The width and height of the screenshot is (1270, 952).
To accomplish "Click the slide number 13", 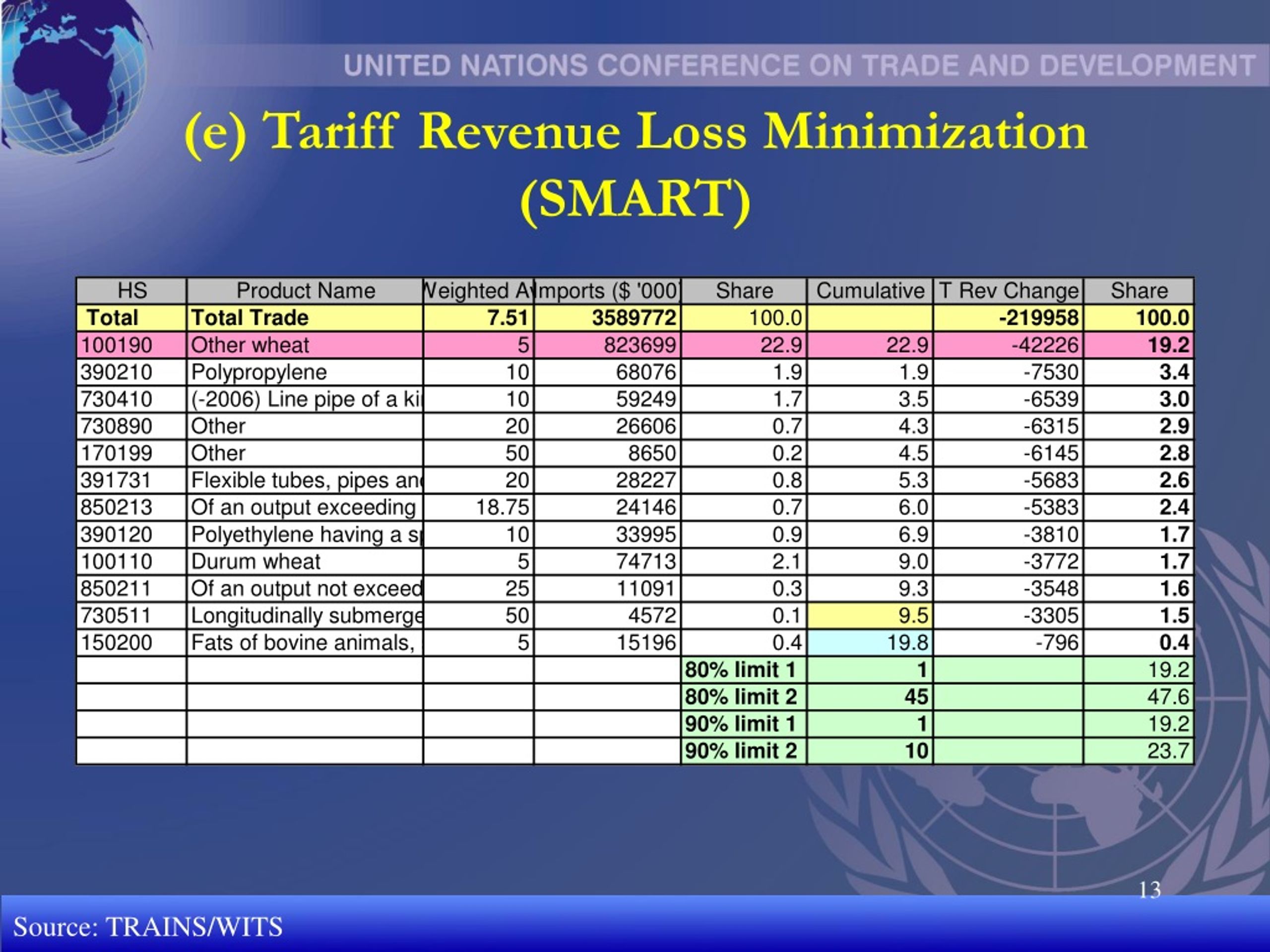I will tap(1149, 890).
